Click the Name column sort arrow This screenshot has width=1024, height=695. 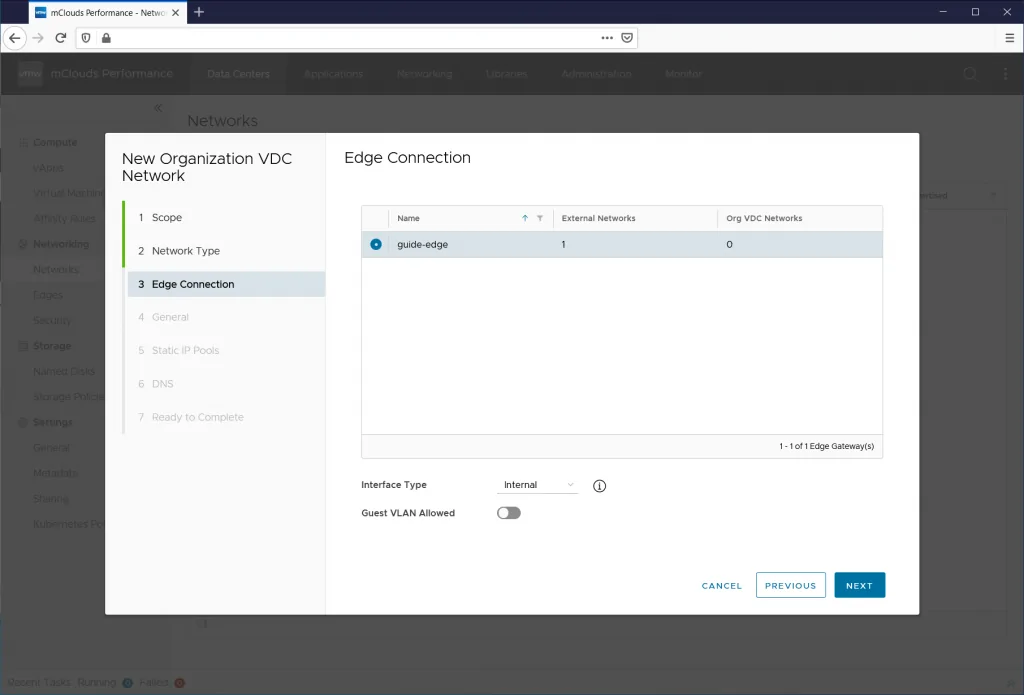[524, 218]
